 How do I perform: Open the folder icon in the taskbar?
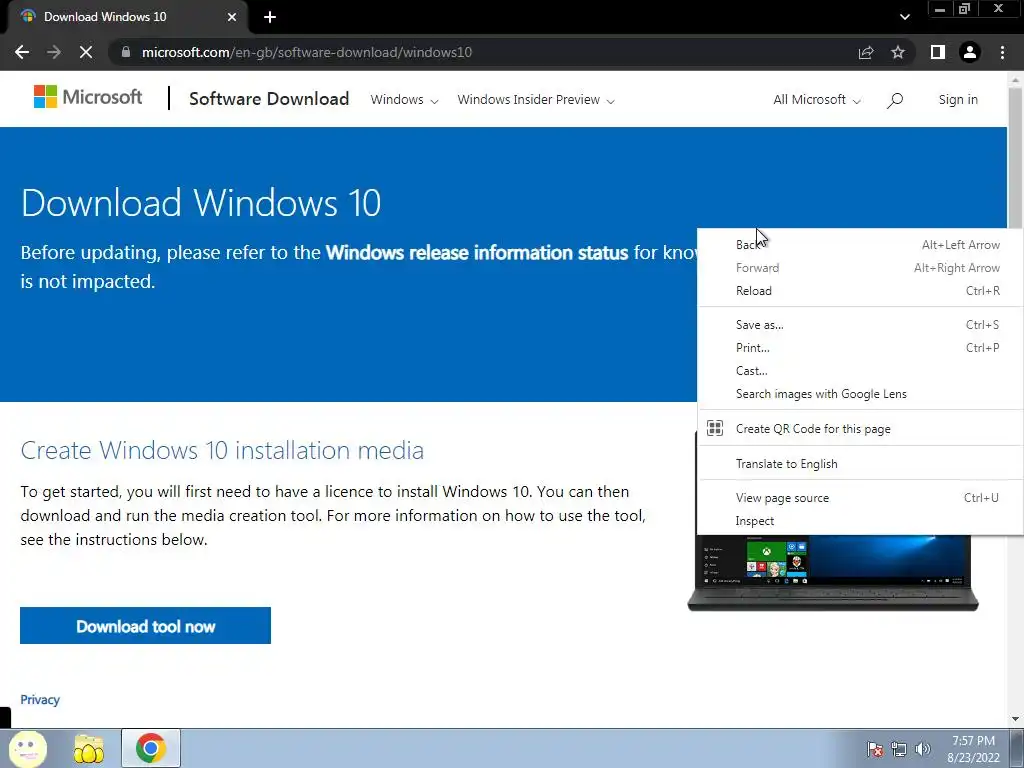tap(89, 748)
